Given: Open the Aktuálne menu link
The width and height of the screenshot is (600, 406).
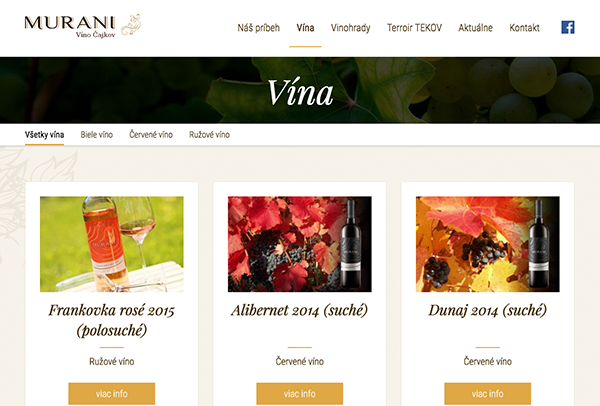Looking at the screenshot, I should 476,28.
